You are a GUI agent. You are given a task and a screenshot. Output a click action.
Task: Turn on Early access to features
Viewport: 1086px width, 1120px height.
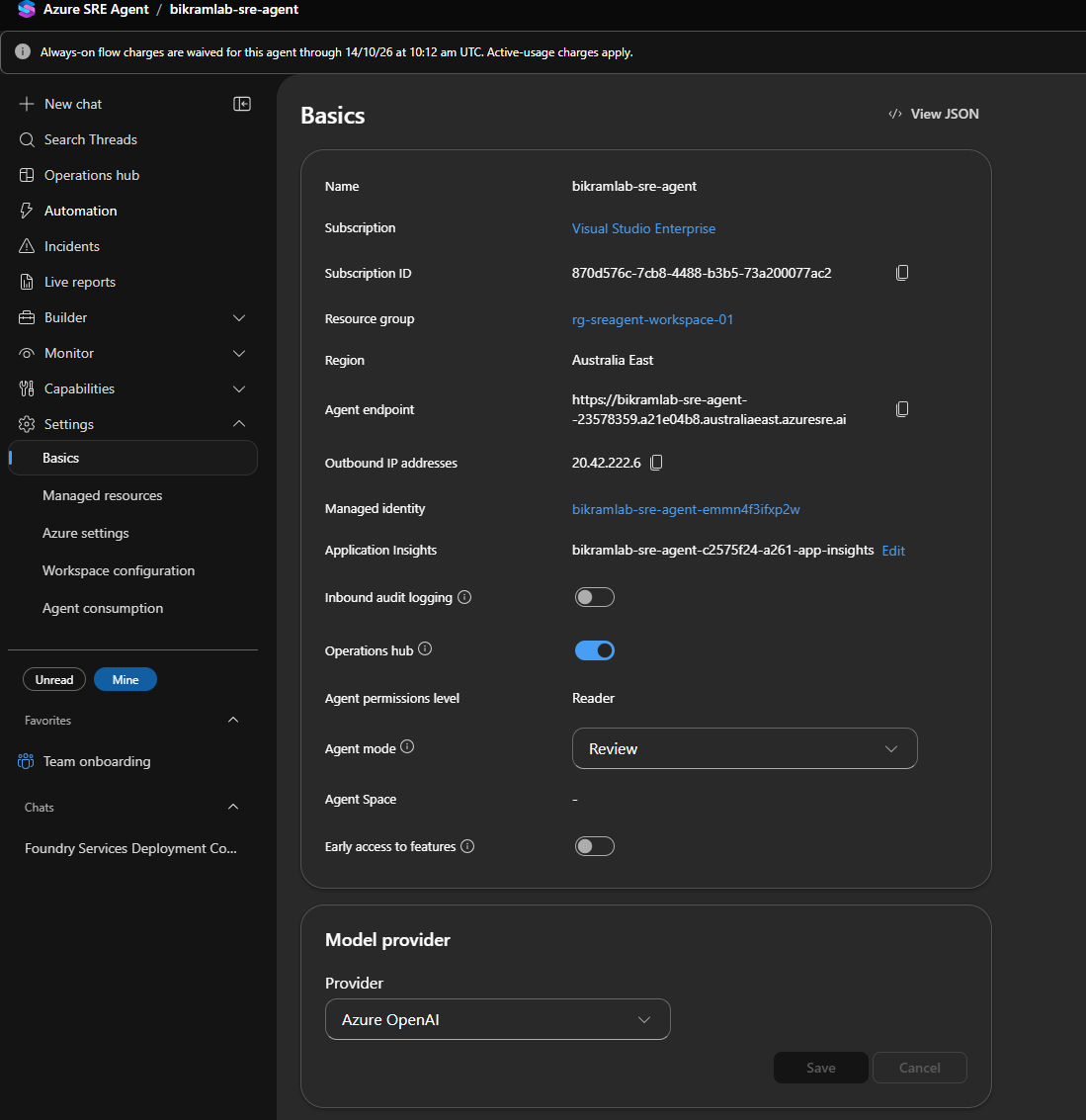click(x=595, y=846)
